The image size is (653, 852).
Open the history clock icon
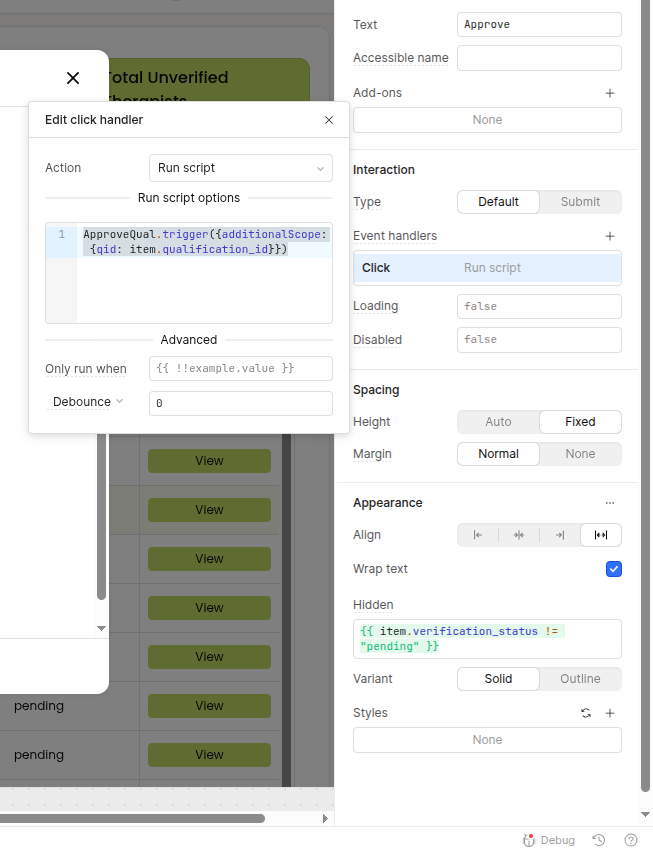click(599, 840)
